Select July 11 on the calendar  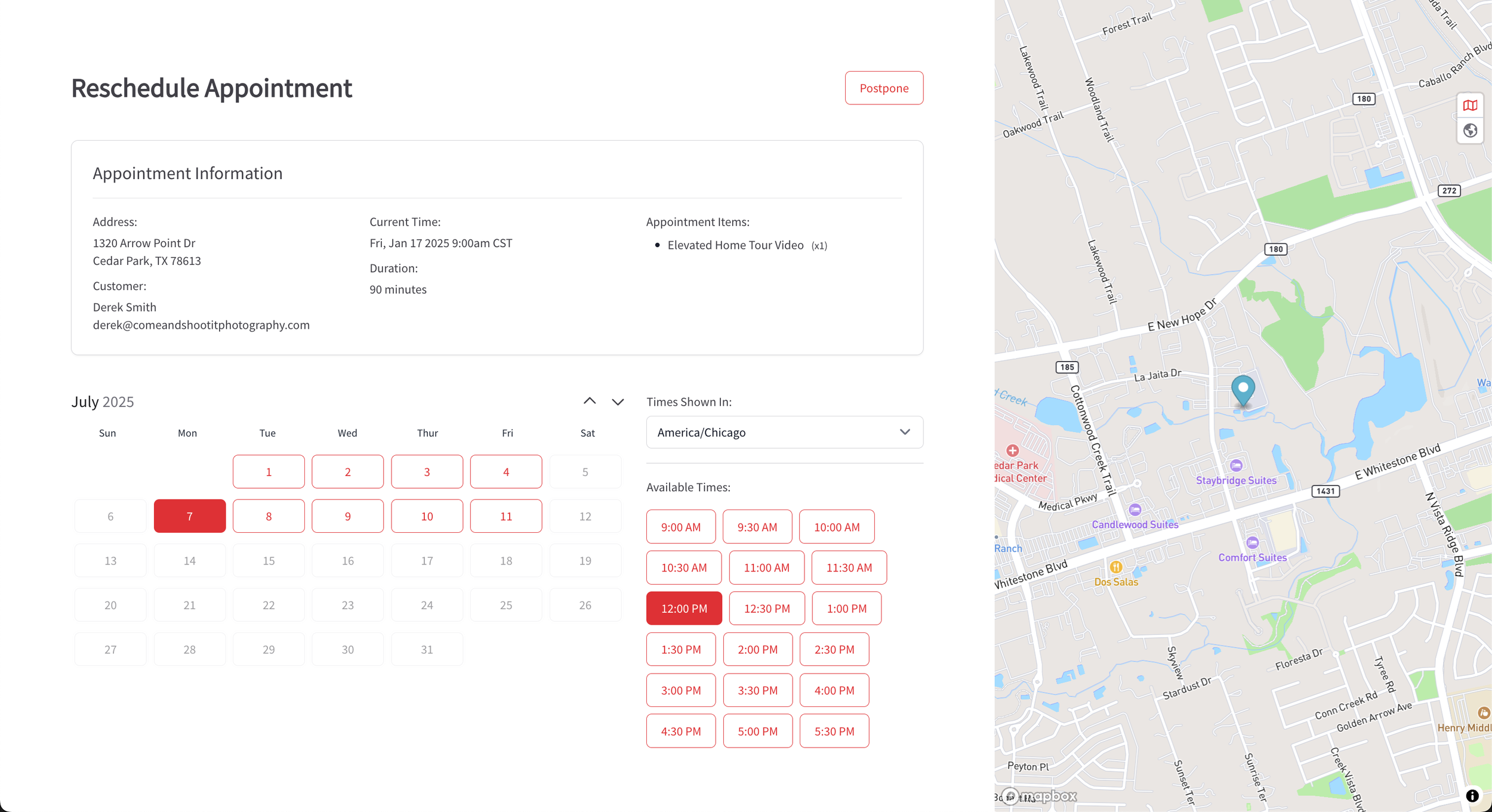click(x=505, y=516)
